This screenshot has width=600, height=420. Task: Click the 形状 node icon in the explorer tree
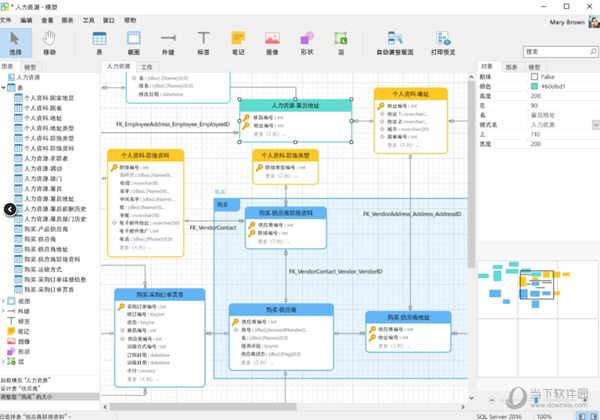coord(11,351)
